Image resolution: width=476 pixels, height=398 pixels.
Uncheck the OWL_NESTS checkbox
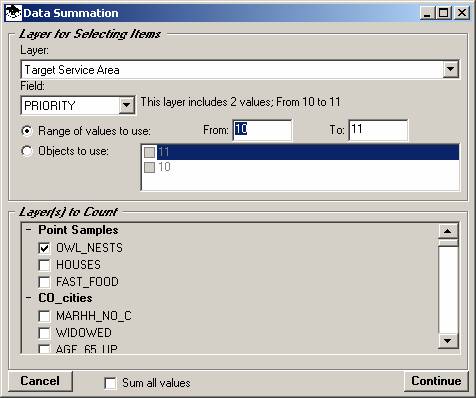coord(44,248)
